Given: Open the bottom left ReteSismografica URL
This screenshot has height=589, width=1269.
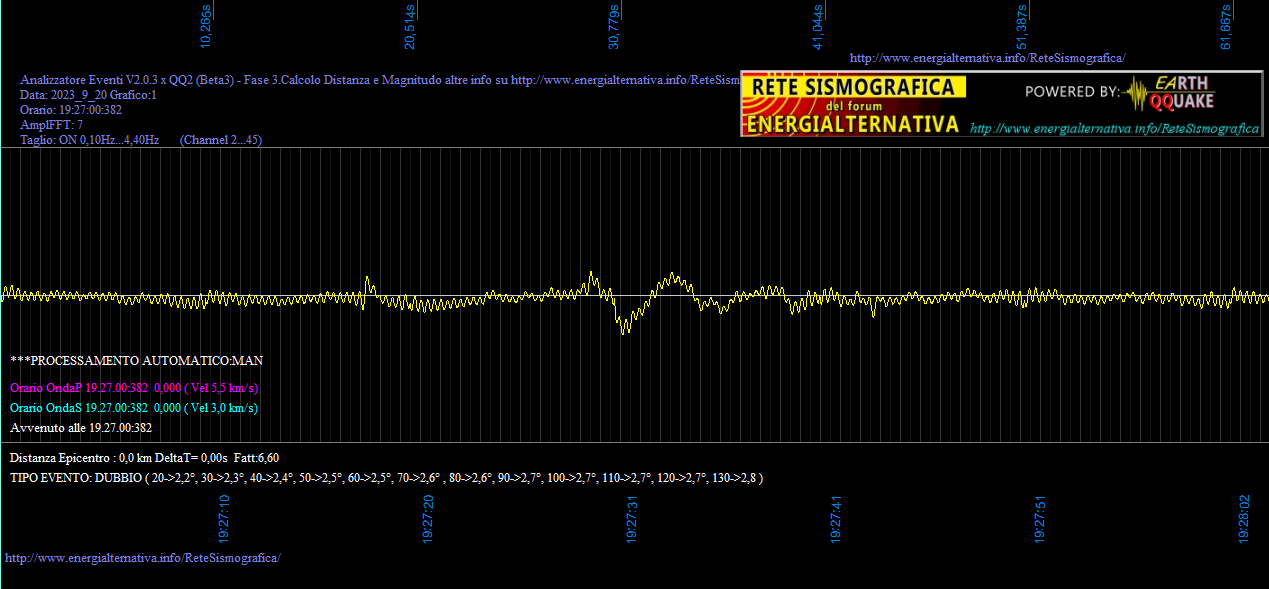Looking at the screenshot, I should 143,557.
